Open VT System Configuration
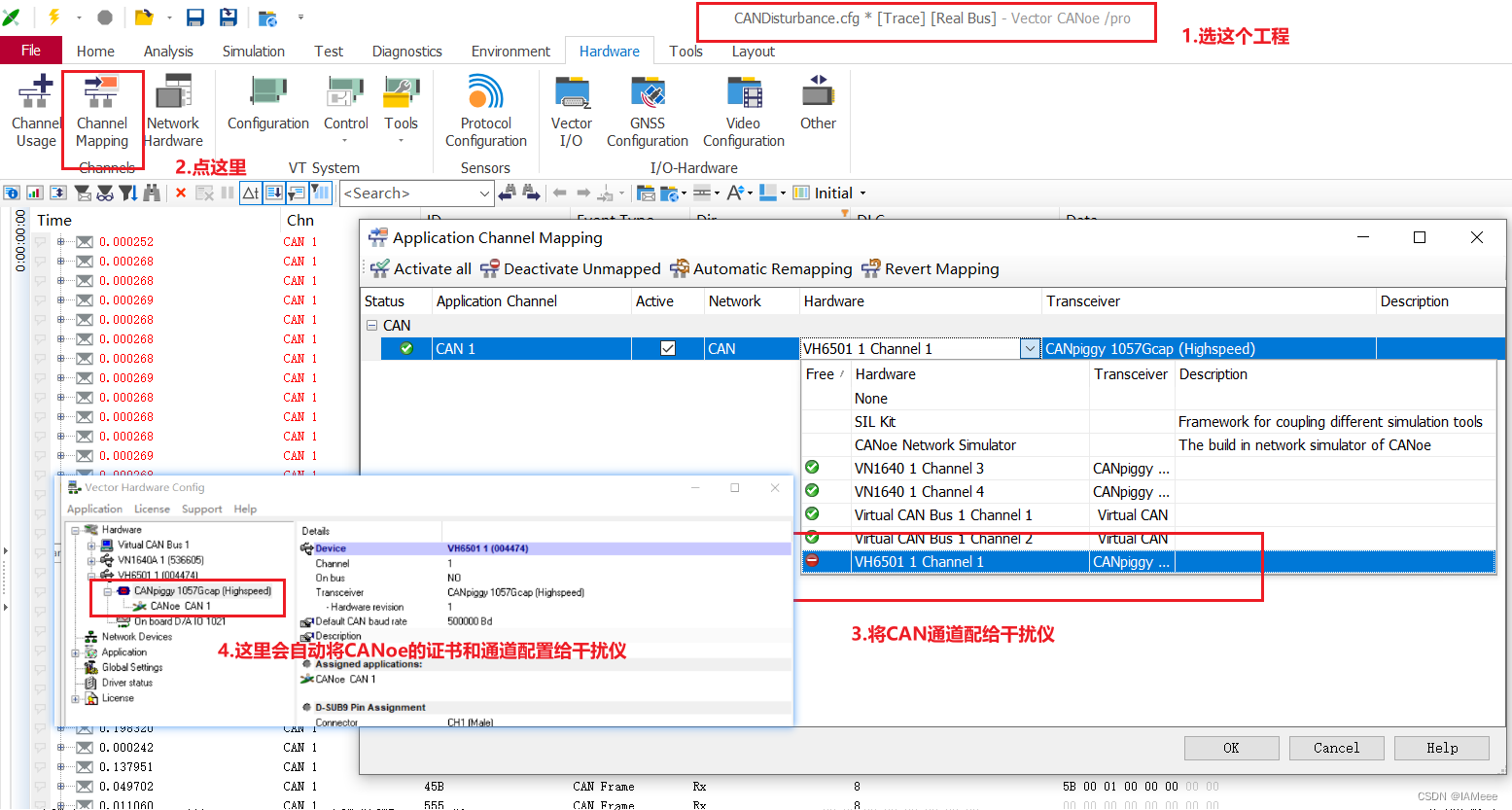The image size is (1512, 810). tap(268, 103)
